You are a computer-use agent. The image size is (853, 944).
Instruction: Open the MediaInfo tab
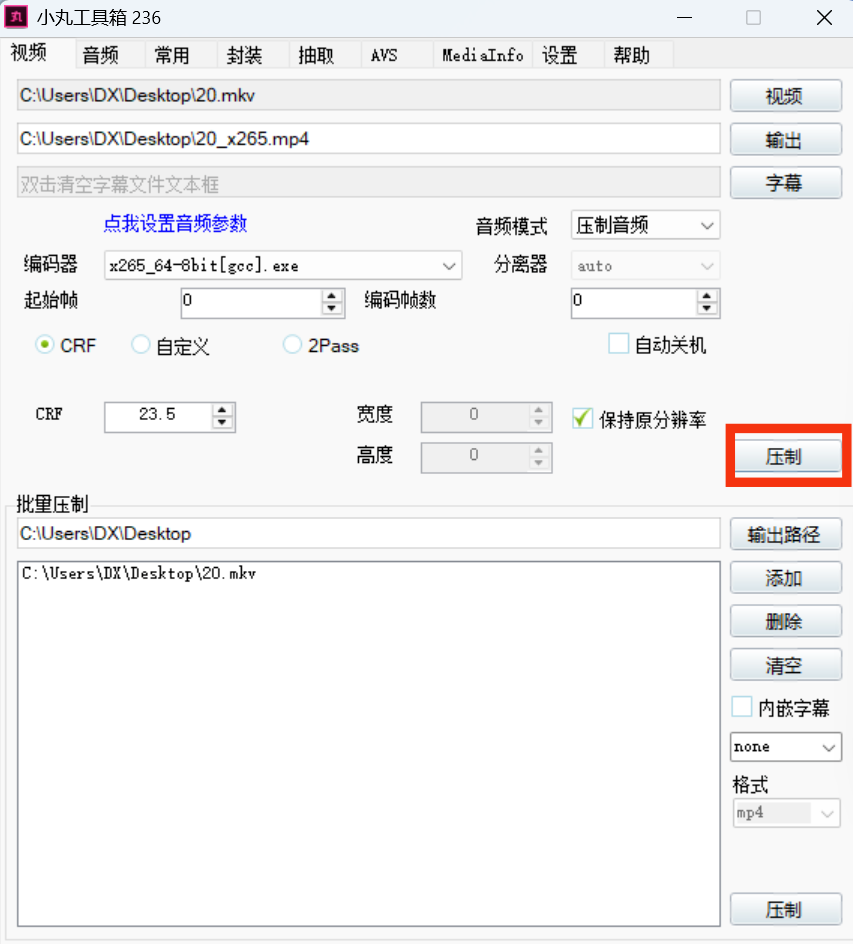(x=483, y=55)
